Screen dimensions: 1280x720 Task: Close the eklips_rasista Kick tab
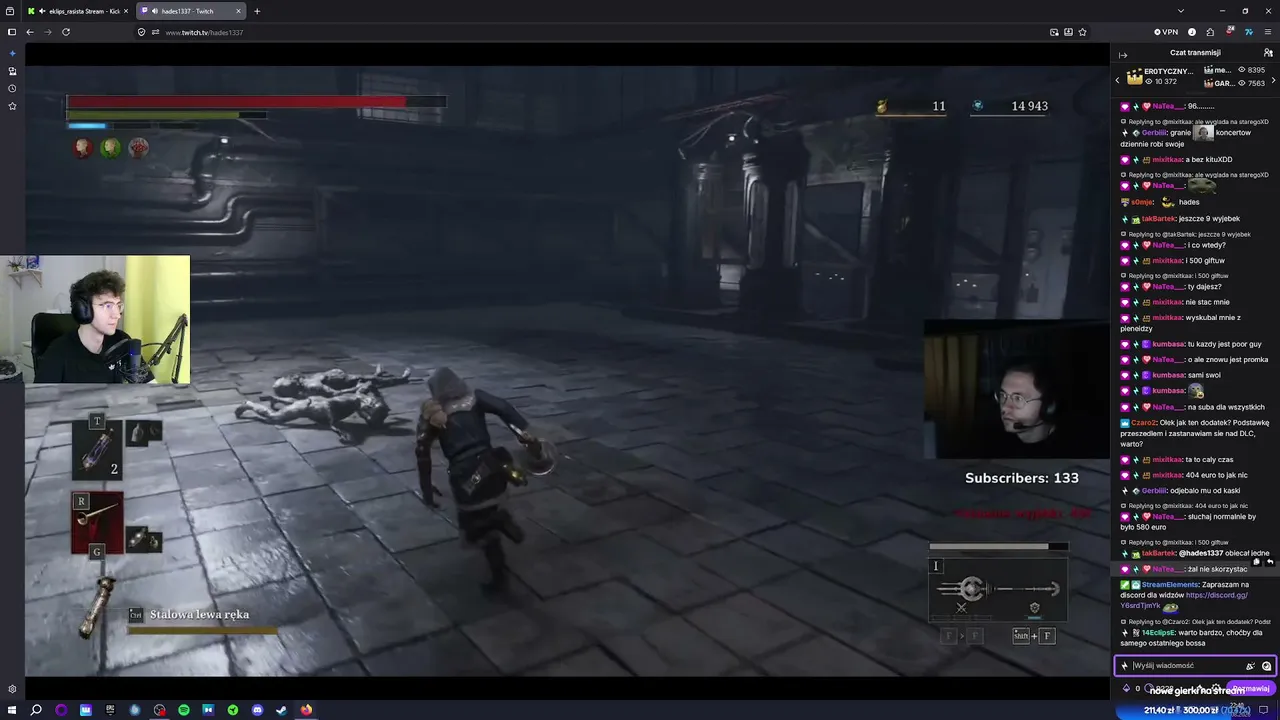(x=126, y=11)
